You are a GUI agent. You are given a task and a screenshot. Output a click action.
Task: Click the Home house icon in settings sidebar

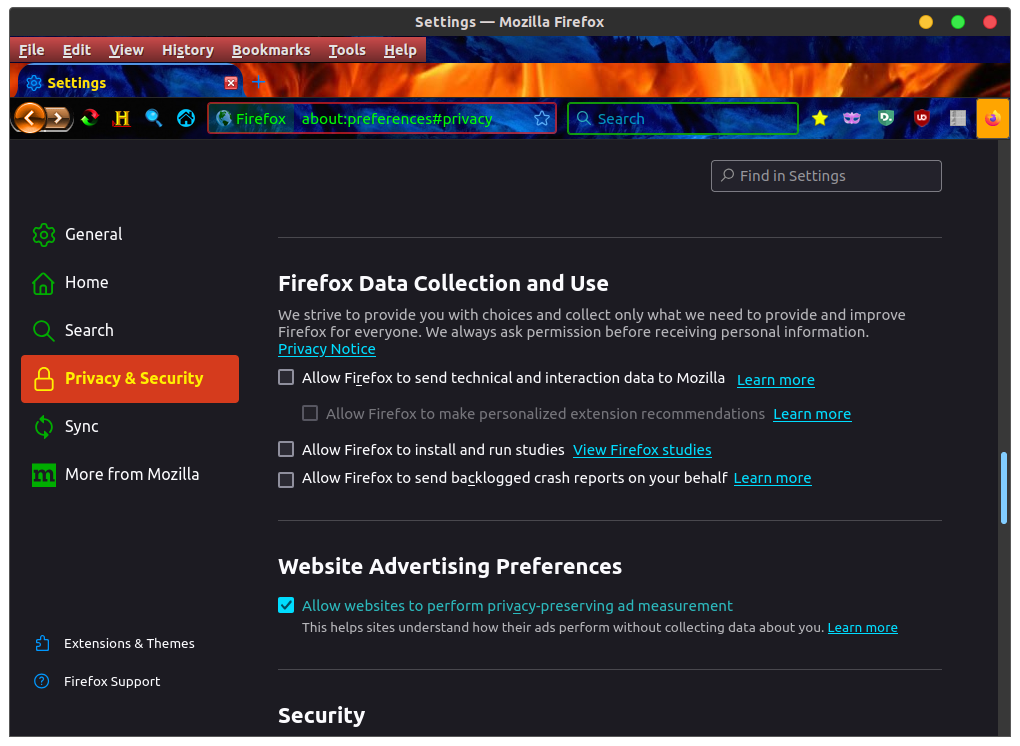click(x=44, y=283)
